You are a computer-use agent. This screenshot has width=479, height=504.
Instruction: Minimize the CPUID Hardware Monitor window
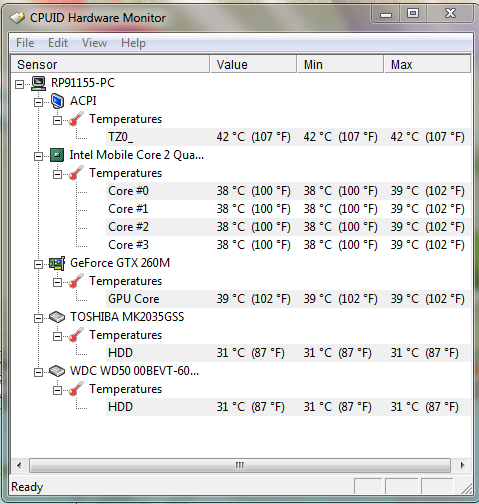click(386, 14)
